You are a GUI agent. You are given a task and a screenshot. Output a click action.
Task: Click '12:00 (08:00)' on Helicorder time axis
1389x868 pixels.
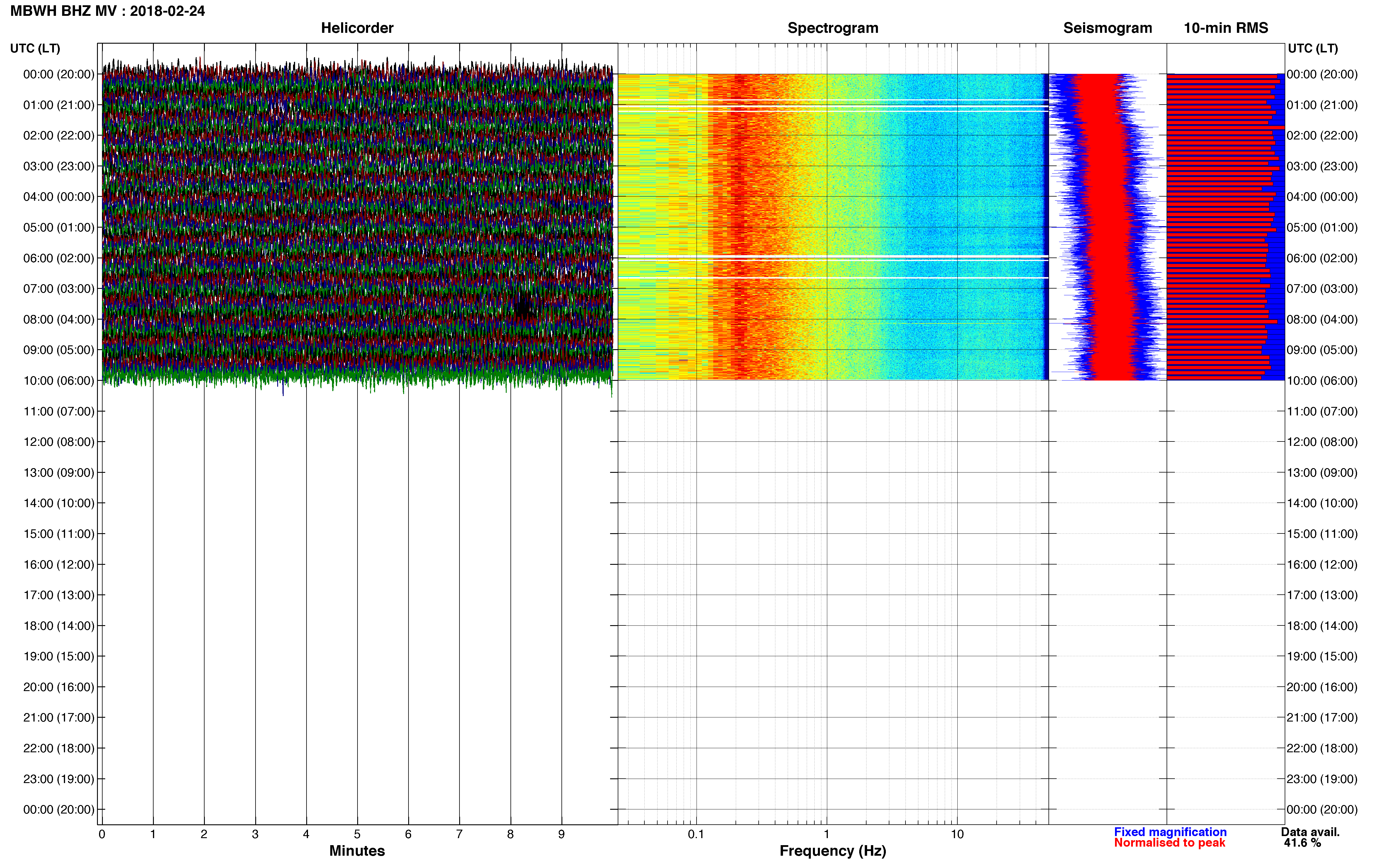(59, 442)
